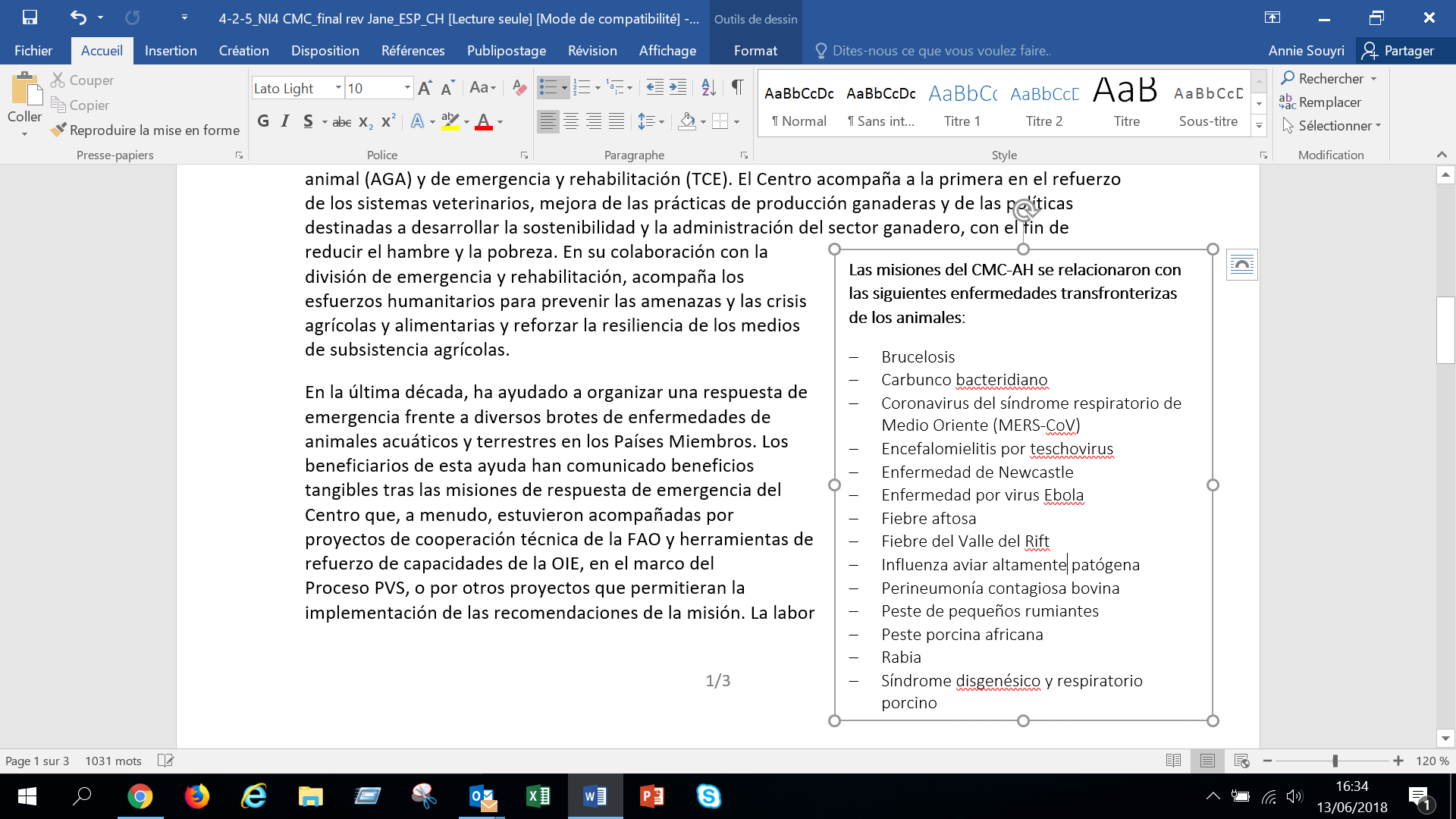The height and width of the screenshot is (819, 1456).
Task: Clear all formatting with eraser icon
Action: click(519, 88)
